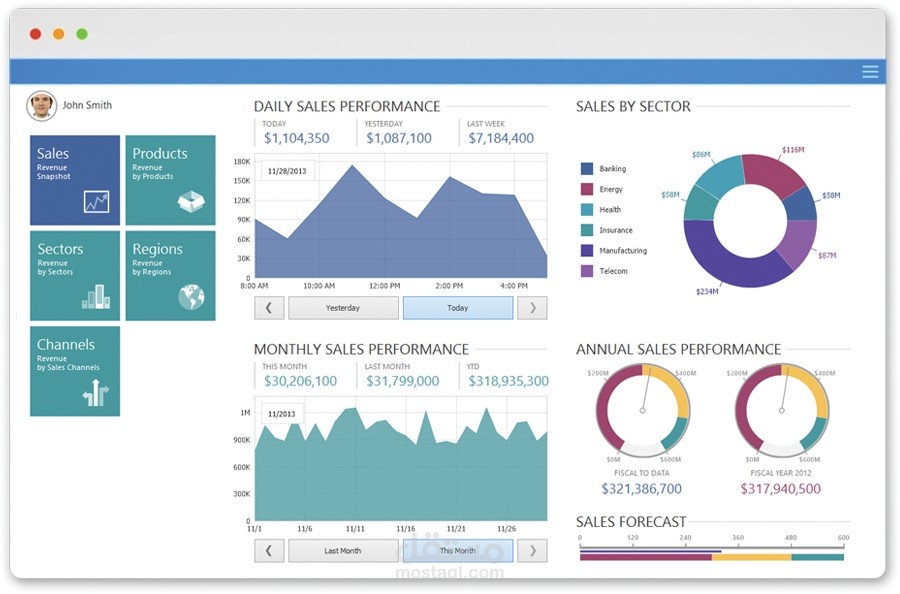Select the Sales By Sector heading
This screenshot has height=594, width=900.
pos(634,106)
